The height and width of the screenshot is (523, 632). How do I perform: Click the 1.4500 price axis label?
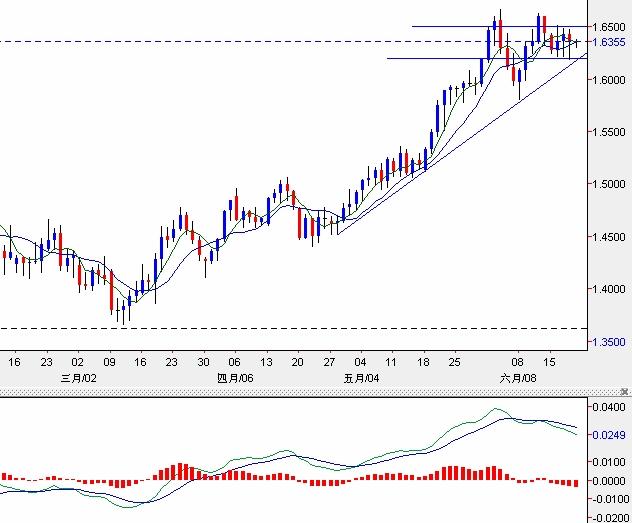pyautogui.click(x=609, y=237)
